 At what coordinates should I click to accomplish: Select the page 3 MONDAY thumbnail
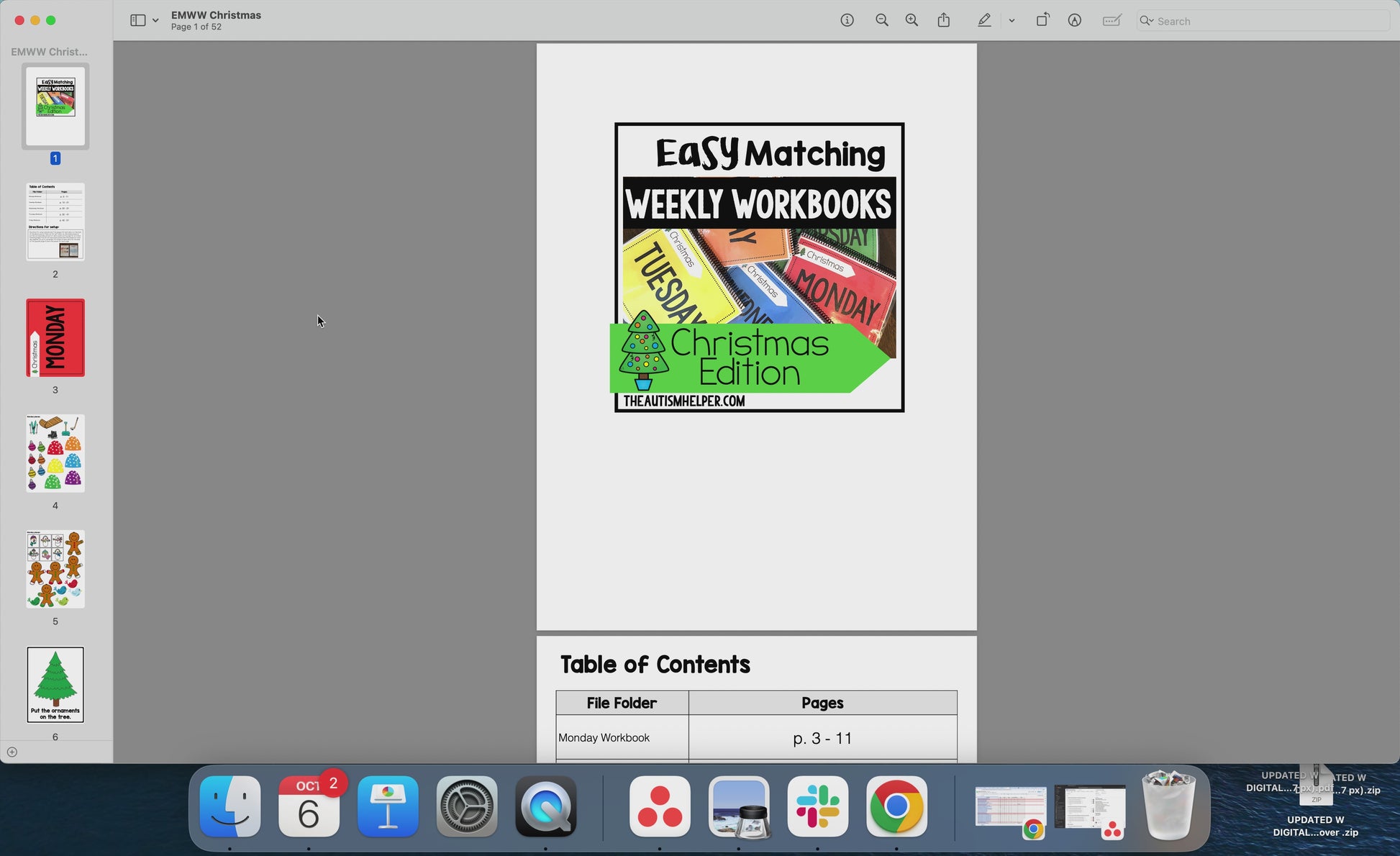(x=55, y=338)
